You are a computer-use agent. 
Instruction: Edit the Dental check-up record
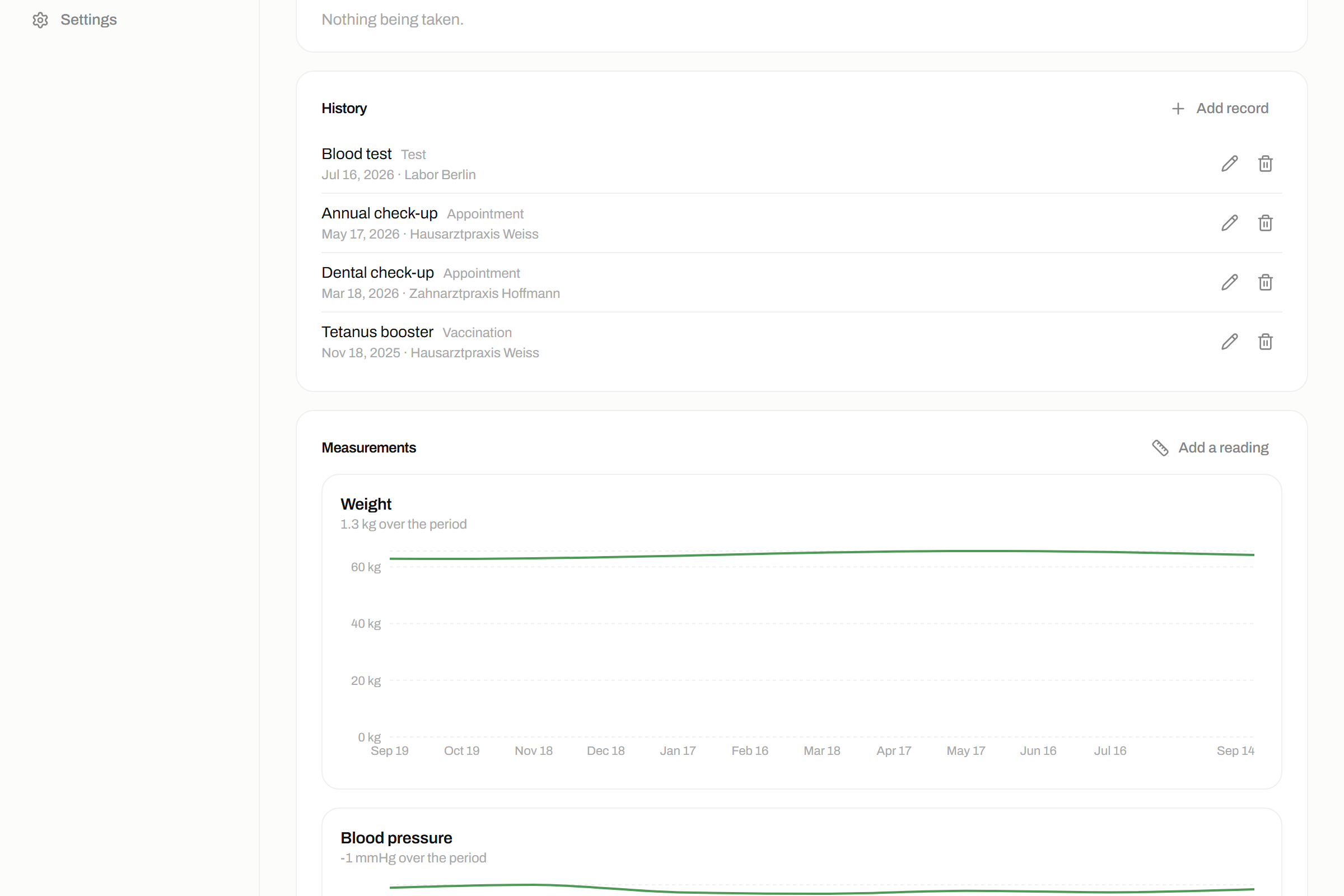(1229, 282)
